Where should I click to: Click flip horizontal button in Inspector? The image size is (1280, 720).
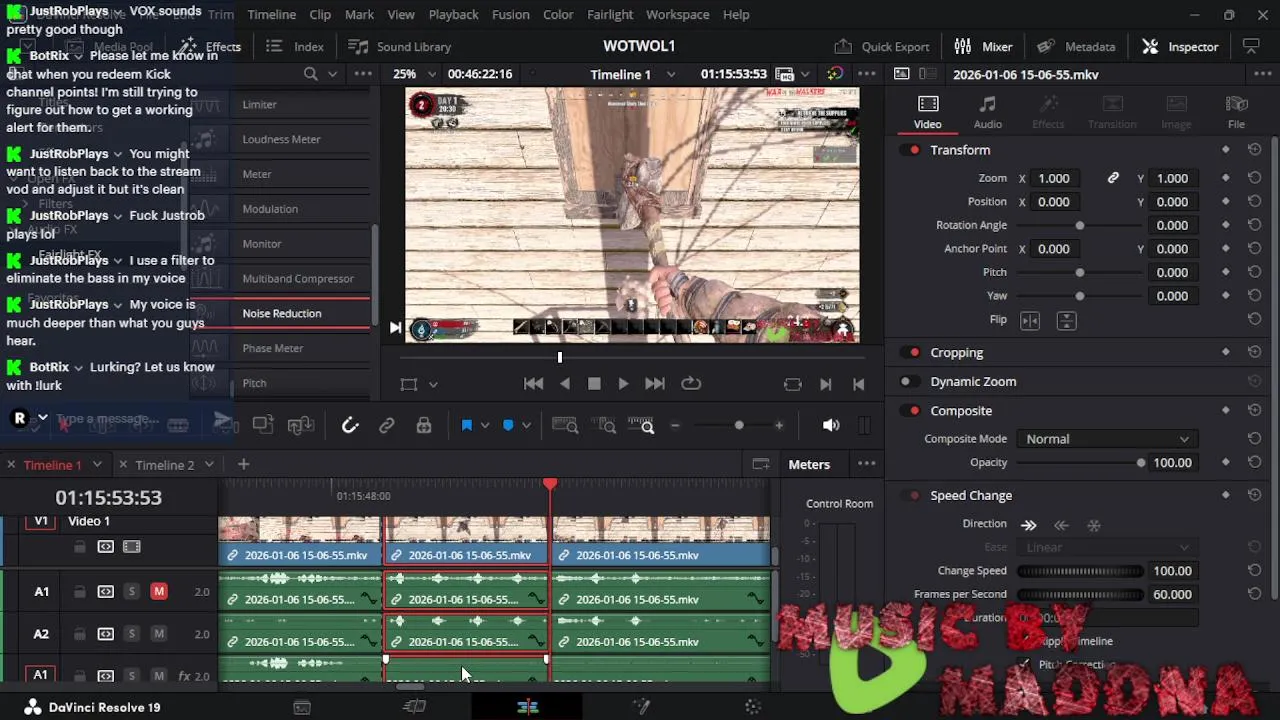(1030, 321)
